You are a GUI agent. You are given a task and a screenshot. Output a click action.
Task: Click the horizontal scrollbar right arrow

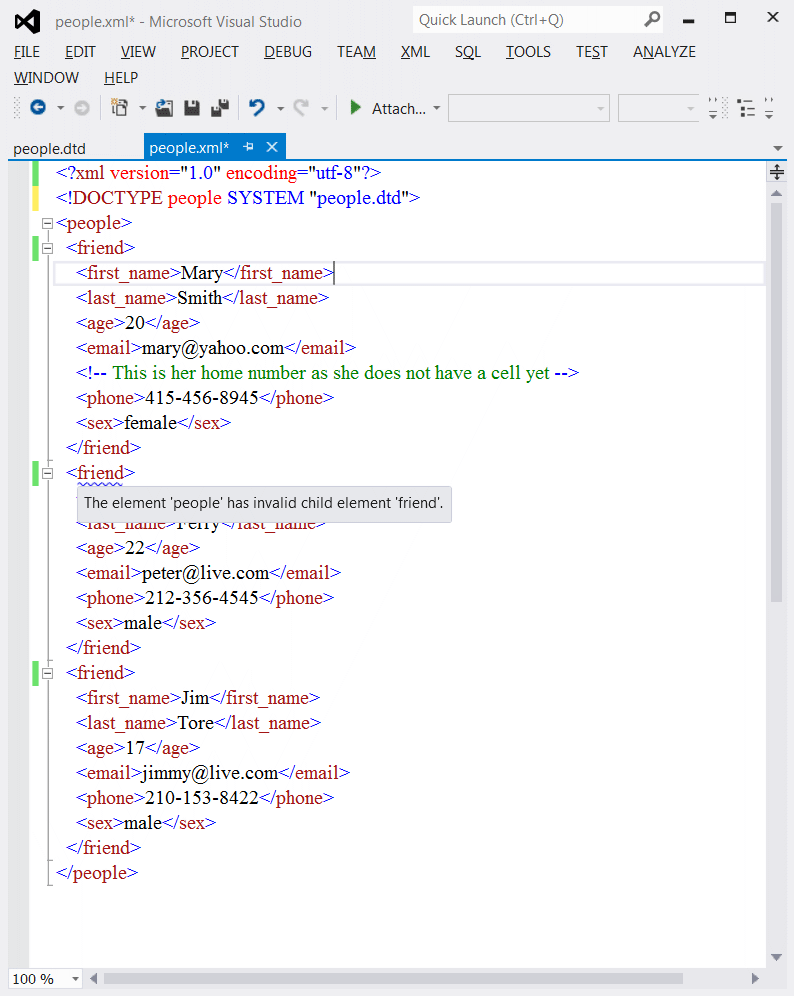click(755, 978)
